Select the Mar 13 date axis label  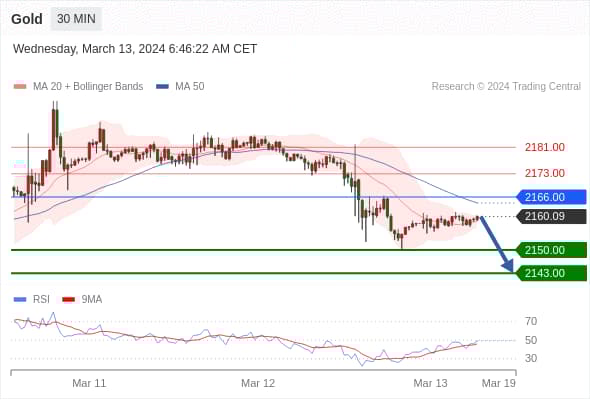[x=430, y=383]
